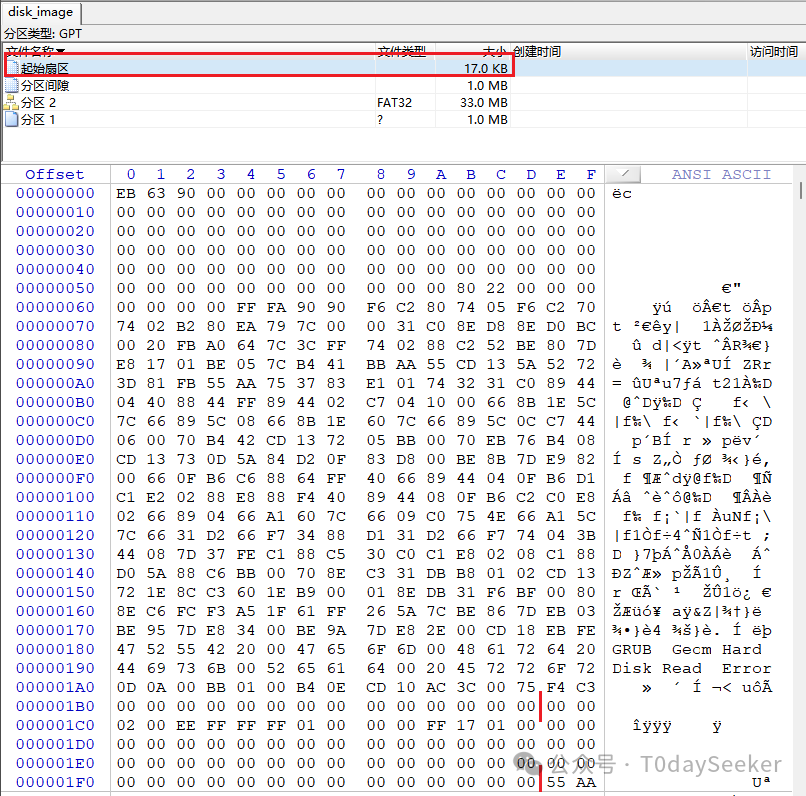Open the text column dropdown button
The image size is (806, 796).
624,174
